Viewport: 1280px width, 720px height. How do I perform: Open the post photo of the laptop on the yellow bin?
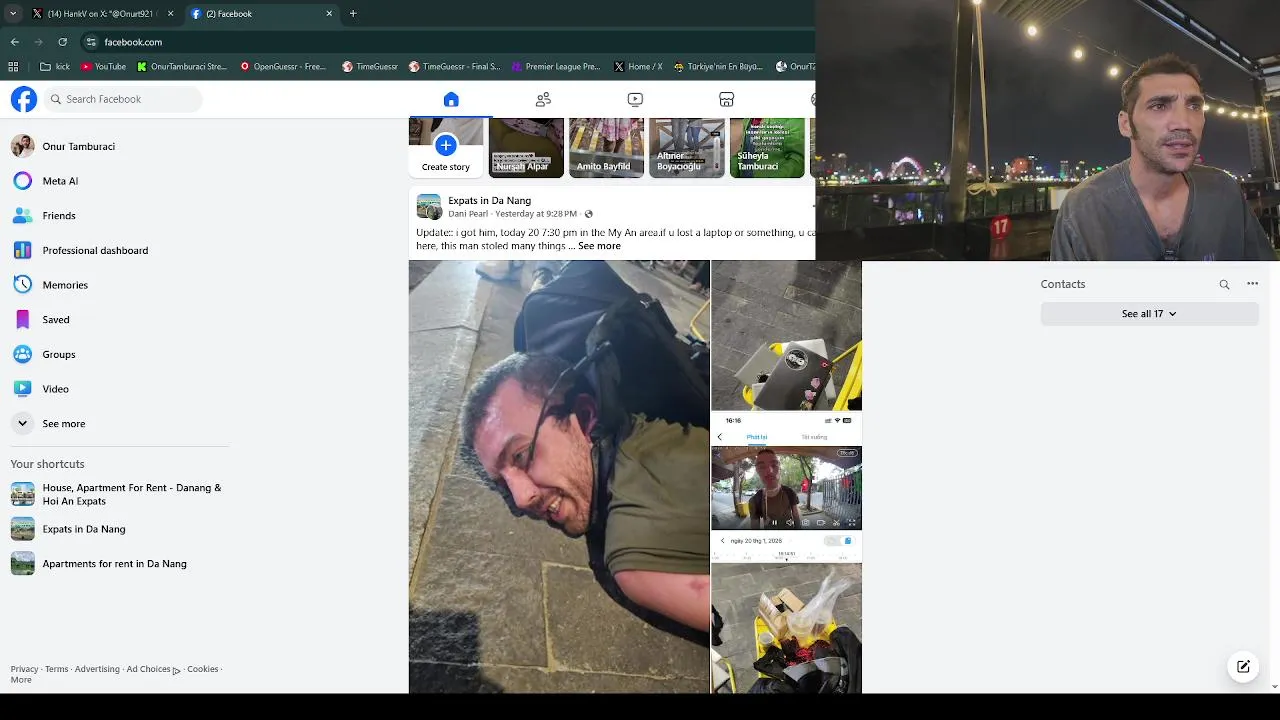(x=787, y=336)
